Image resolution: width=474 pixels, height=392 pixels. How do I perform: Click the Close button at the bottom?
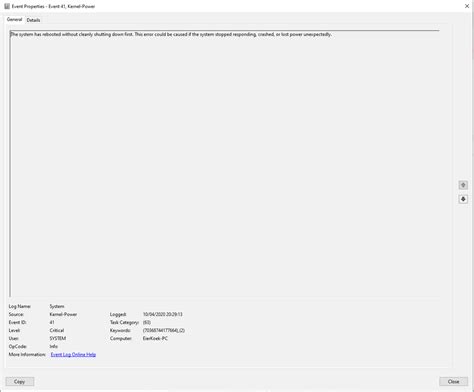pyautogui.click(x=453, y=381)
